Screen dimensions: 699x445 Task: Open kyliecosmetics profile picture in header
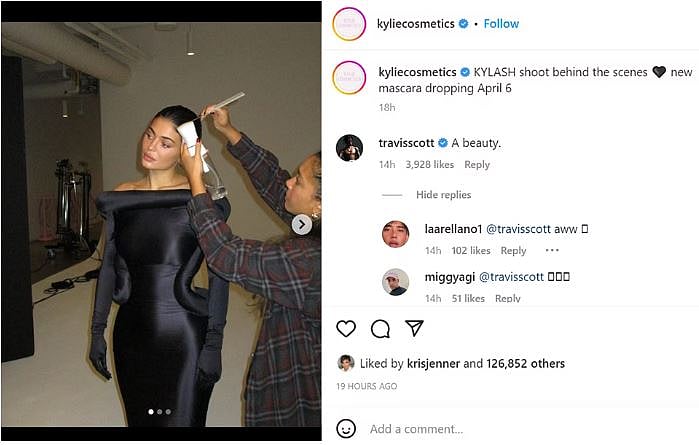[349, 23]
